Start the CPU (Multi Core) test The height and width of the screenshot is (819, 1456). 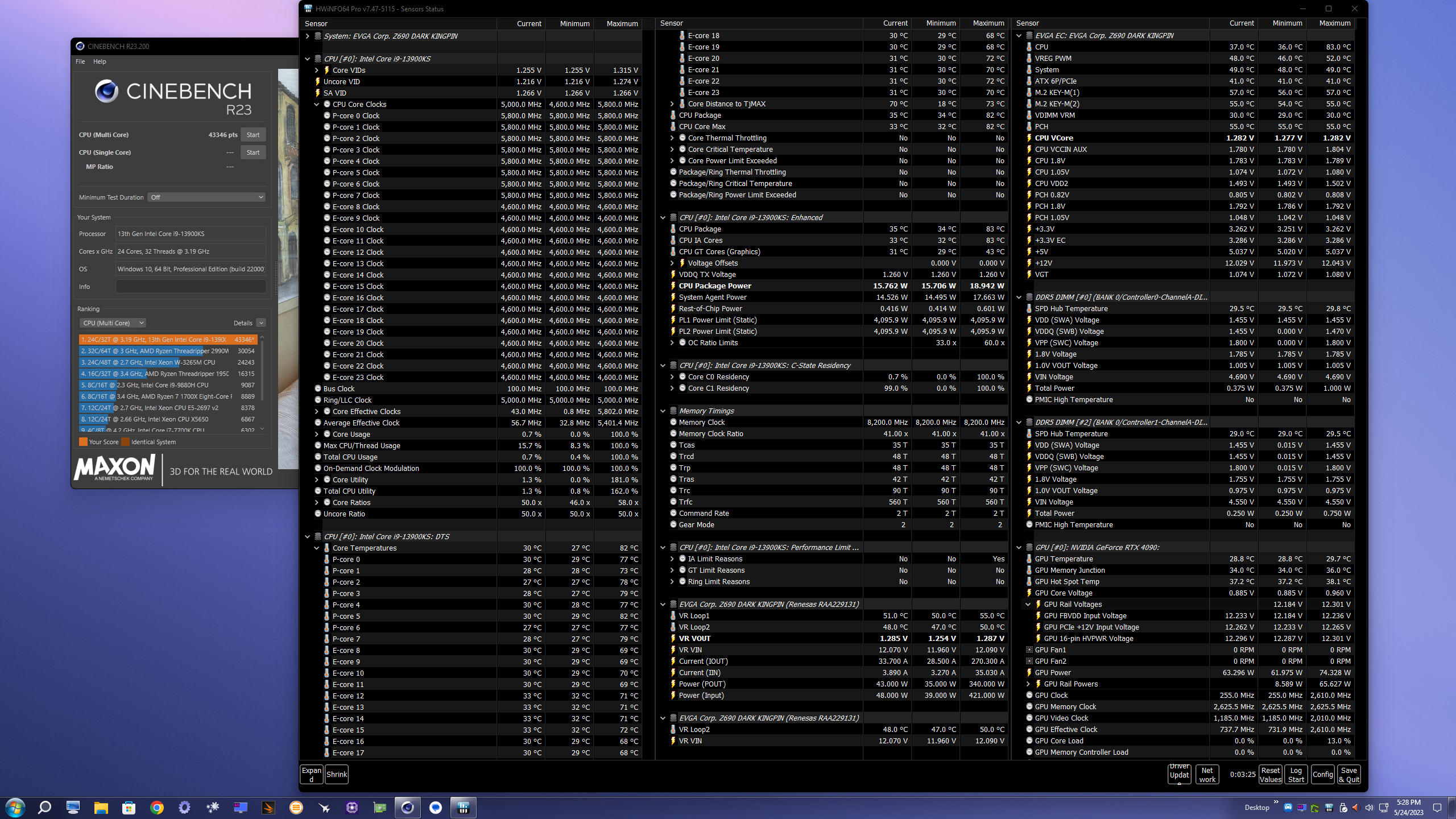click(253, 135)
